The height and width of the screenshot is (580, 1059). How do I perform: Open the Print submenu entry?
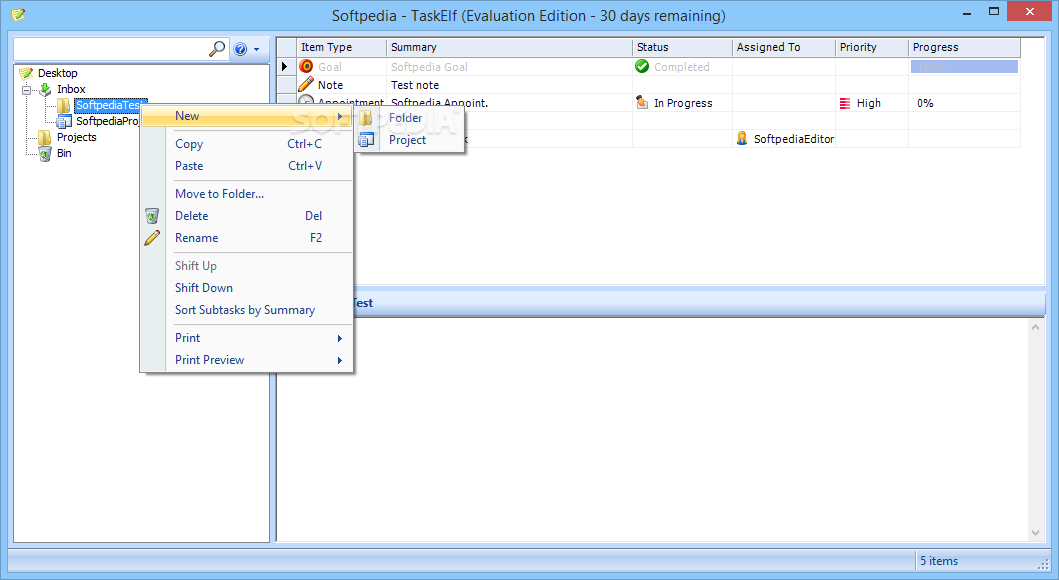tap(247, 338)
